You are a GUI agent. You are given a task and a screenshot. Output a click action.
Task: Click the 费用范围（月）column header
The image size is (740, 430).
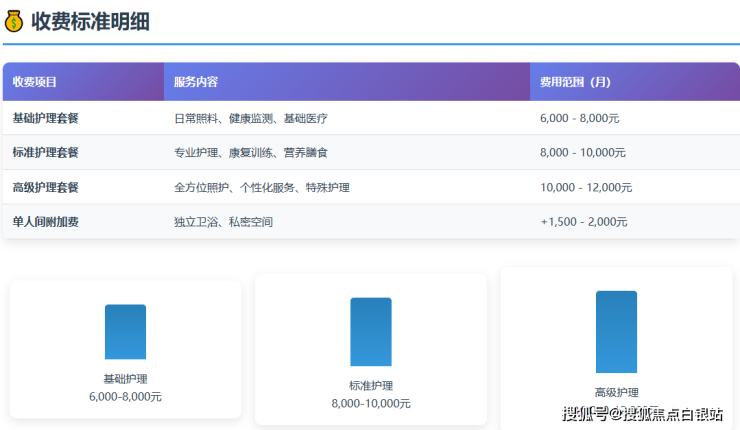click(x=575, y=82)
